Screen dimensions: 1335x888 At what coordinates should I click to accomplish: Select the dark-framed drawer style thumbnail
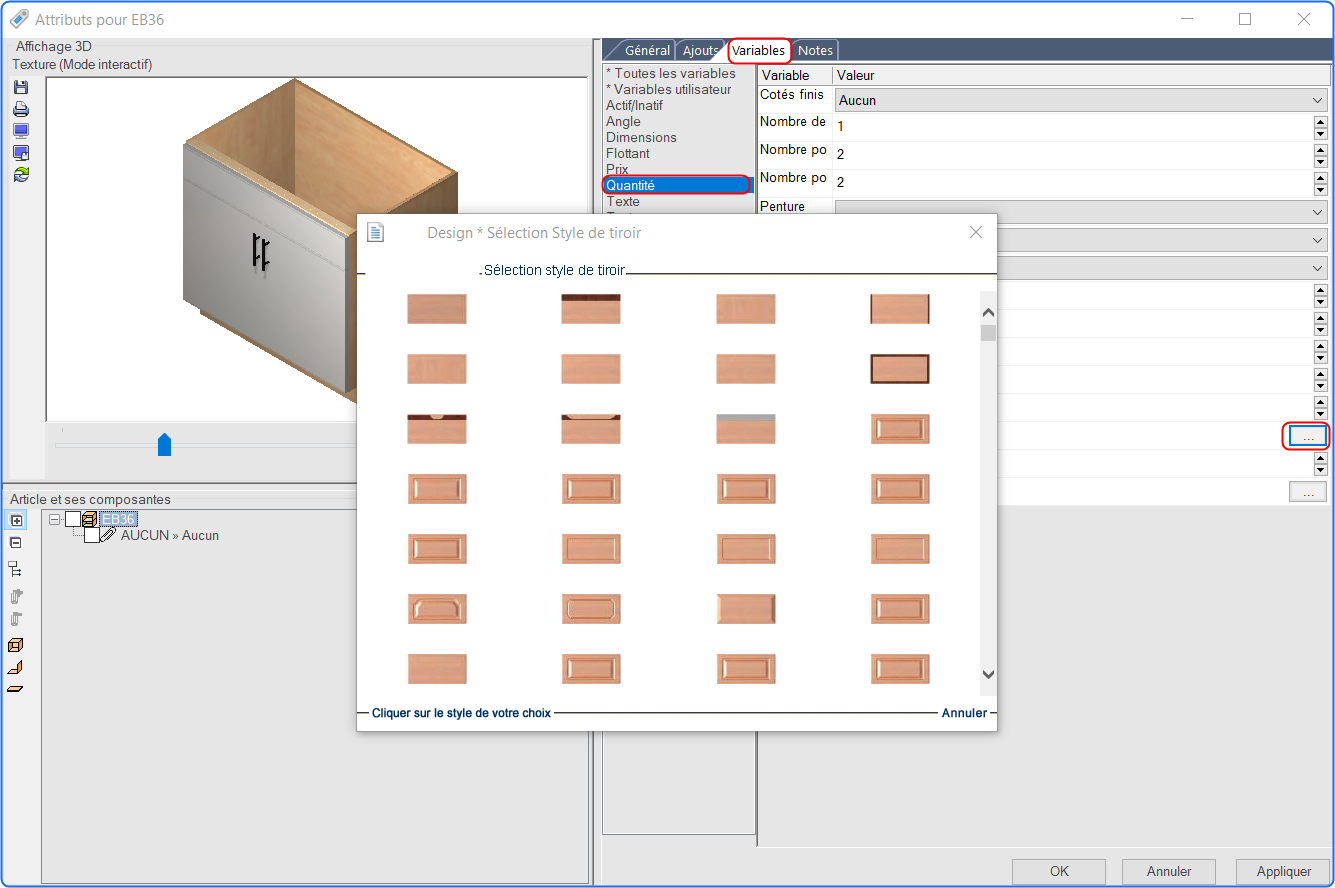point(900,369)
